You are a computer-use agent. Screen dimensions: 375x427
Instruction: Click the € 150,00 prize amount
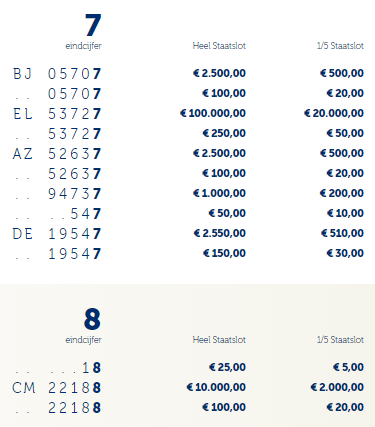pos(224,253)
